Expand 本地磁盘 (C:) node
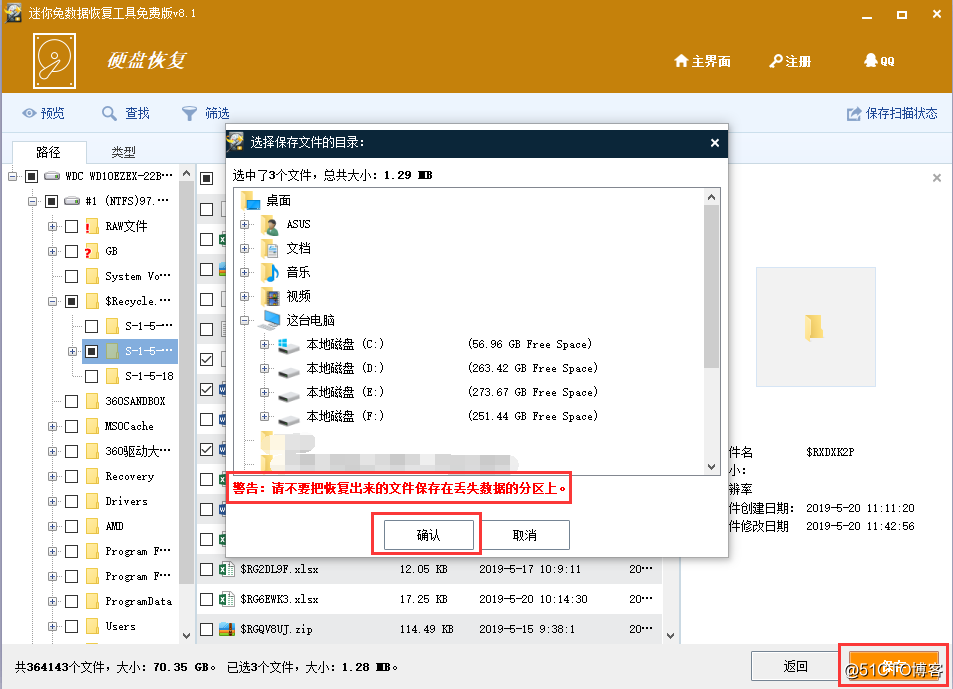This screenshot has width=953, height=689. 264,344
